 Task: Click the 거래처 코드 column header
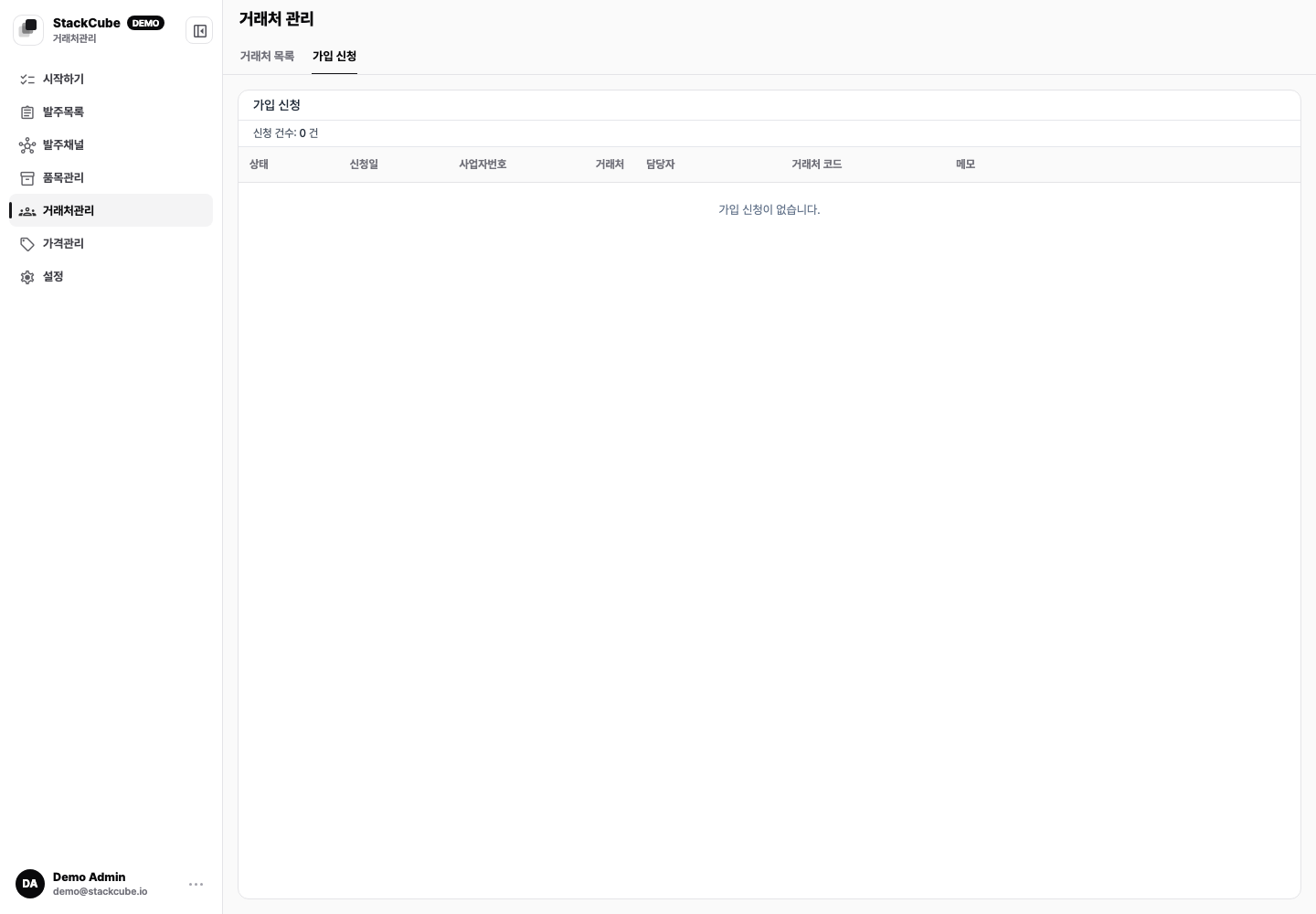(816, 165)
